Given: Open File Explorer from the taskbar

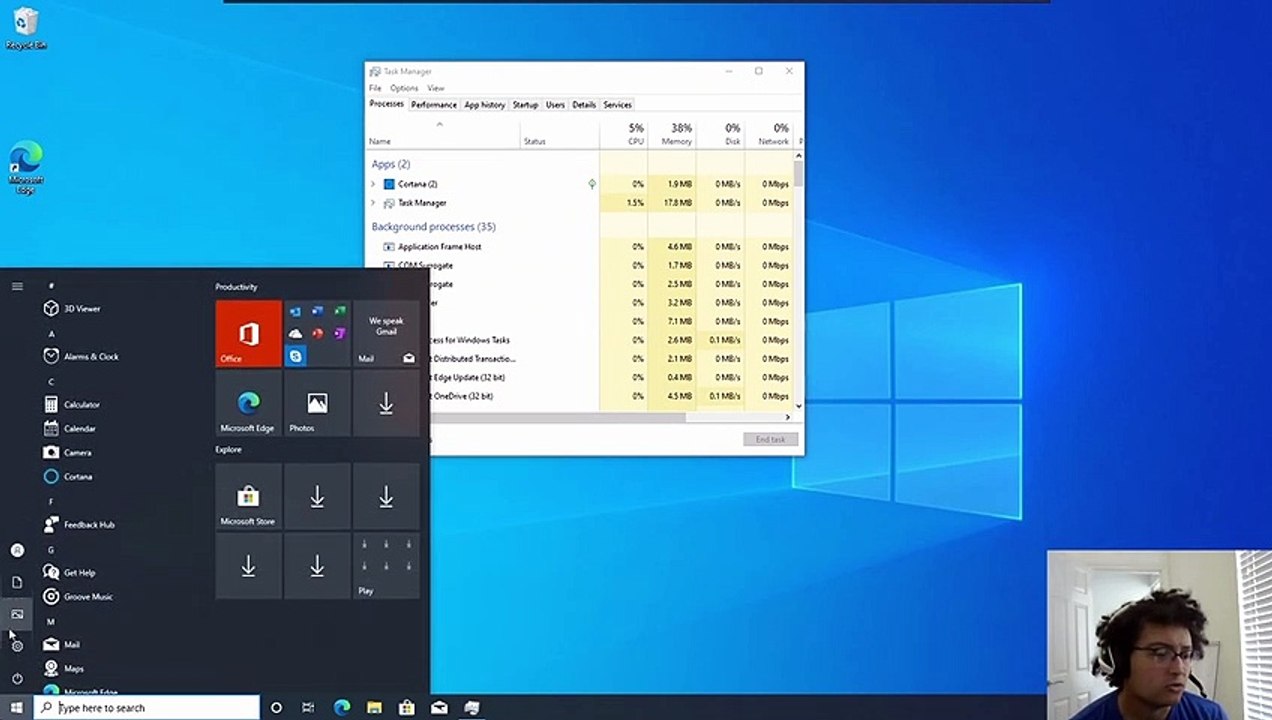Looking at the screenshot, I should click(x=374, y=708).
